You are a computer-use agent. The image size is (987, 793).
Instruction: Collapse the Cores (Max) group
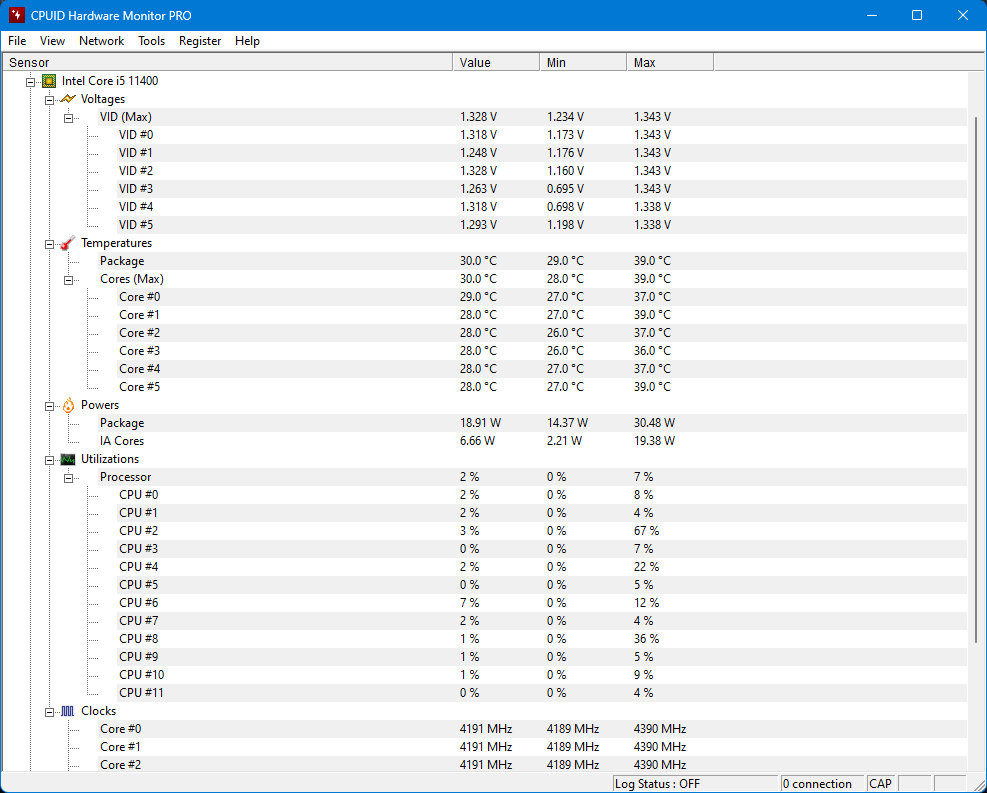tap(68, 280)
